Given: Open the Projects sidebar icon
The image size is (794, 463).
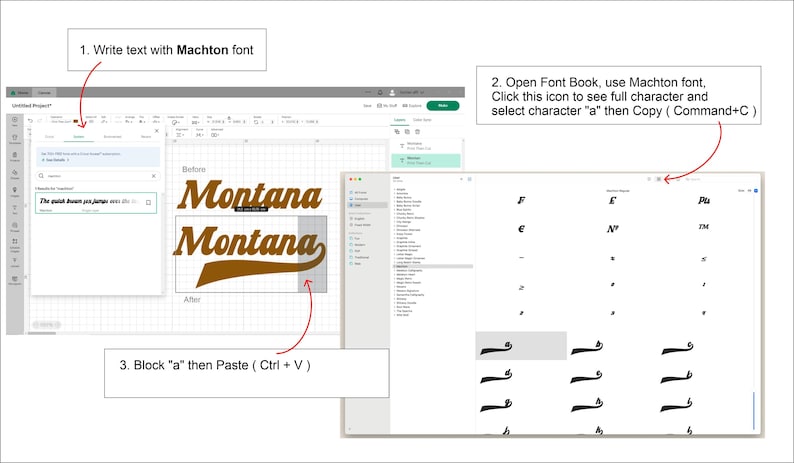Looking at the screenshot, I should 15,157.
